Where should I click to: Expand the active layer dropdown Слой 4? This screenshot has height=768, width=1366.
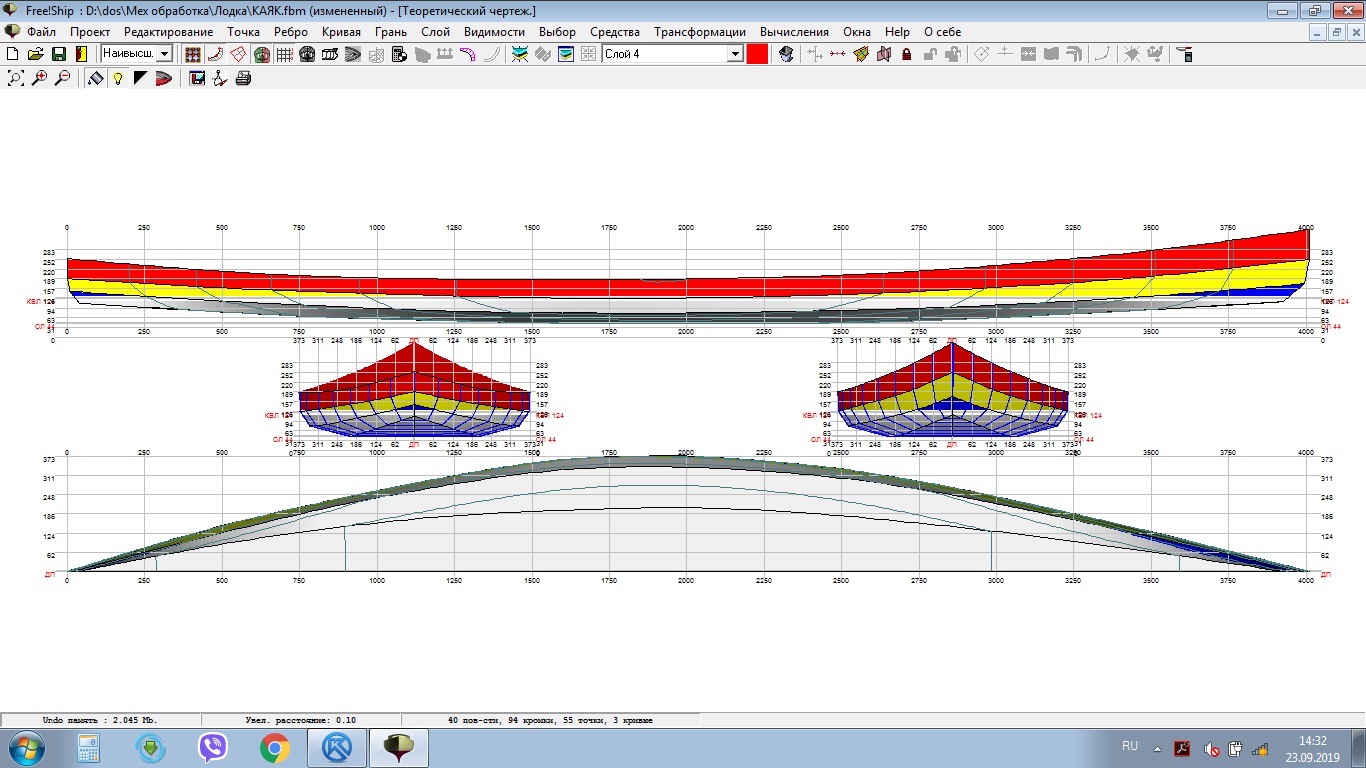pyautogui.click(x=735, y=54)
